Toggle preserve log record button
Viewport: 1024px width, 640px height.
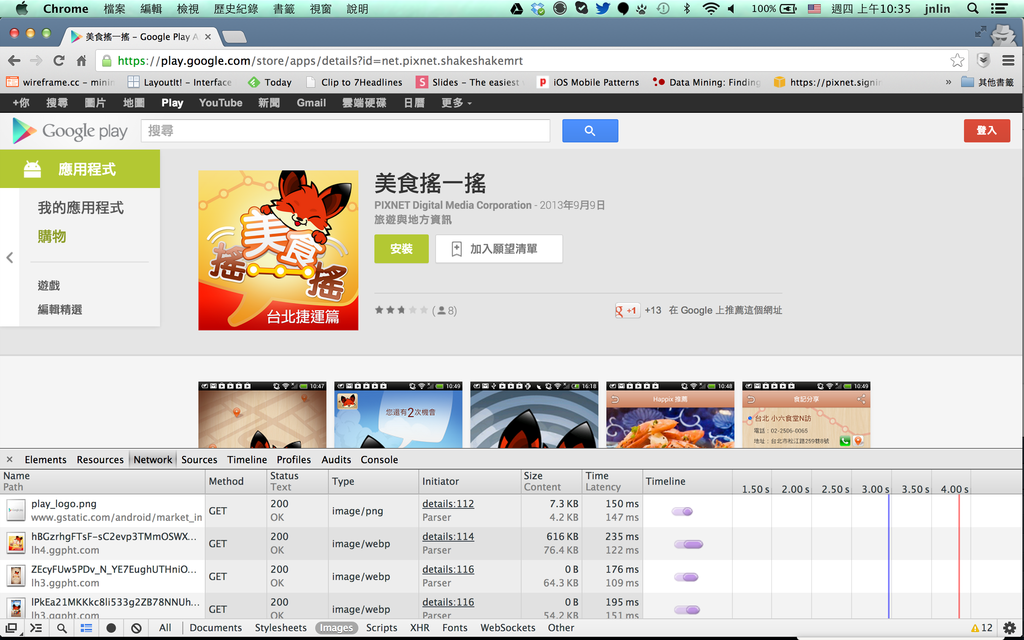coord(111,628)
